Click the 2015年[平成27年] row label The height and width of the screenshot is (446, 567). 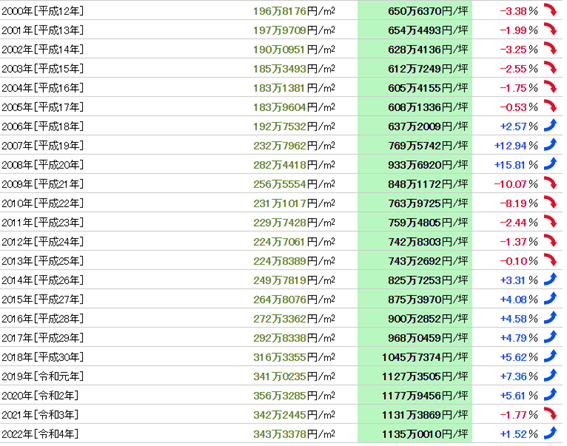pyautogui.click(x=42, y=300)
